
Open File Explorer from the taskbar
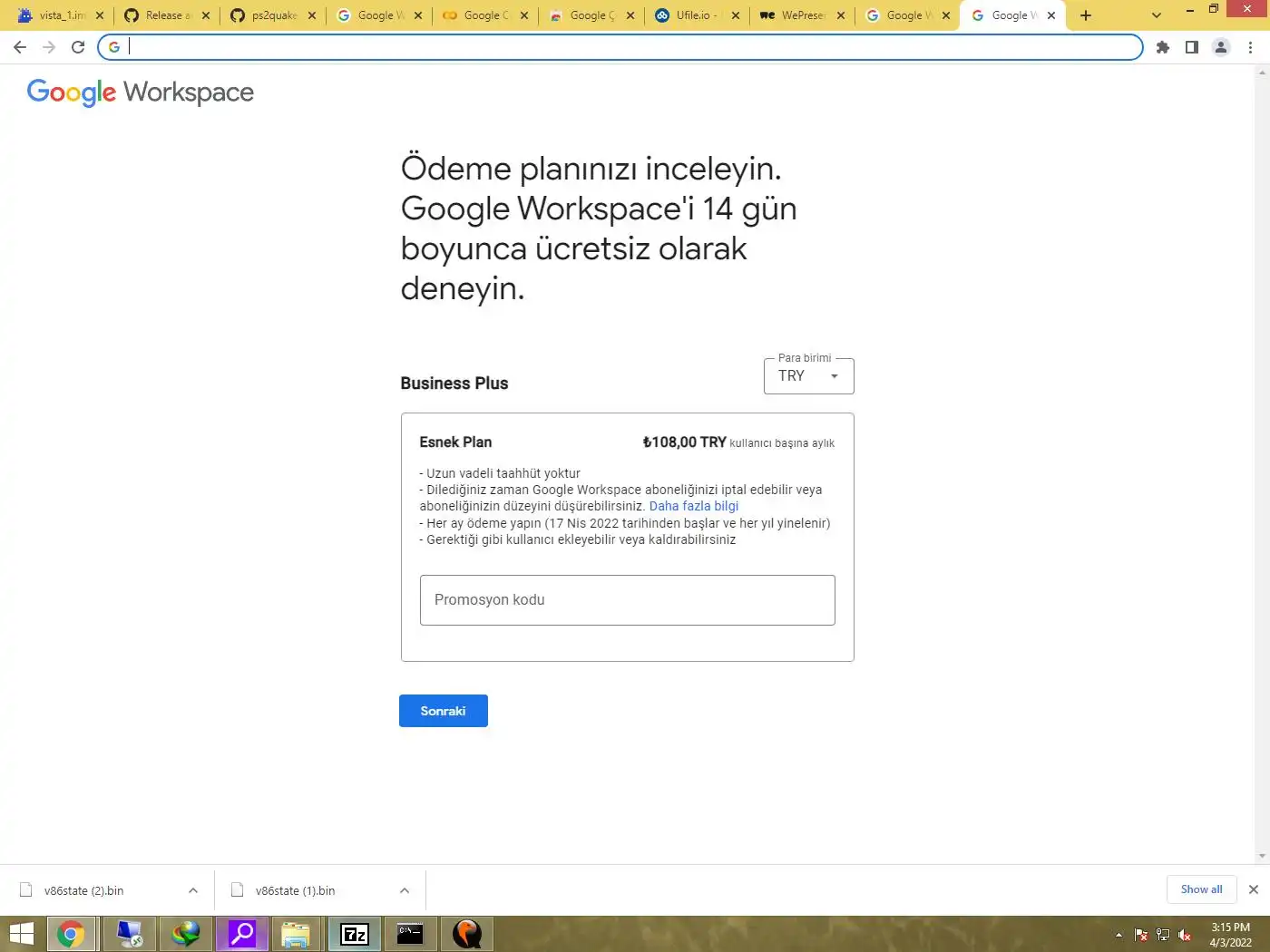pos(296,934)
